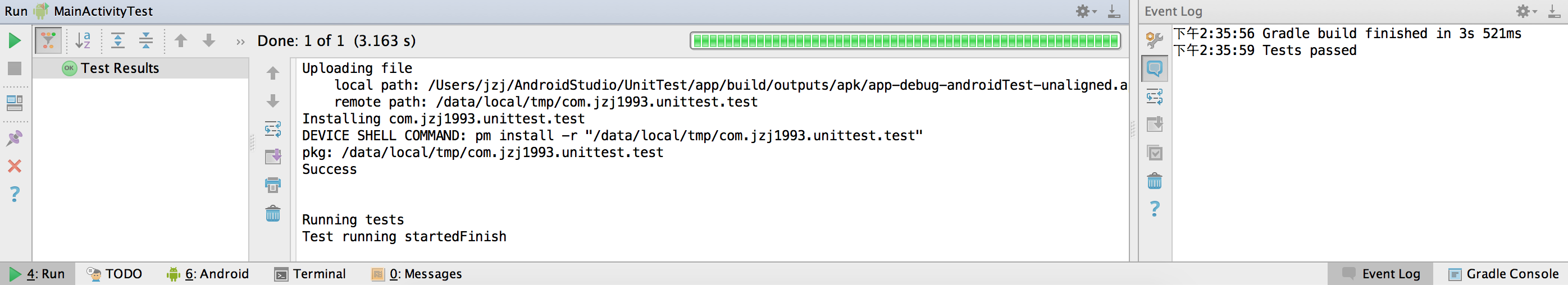Toggle the show passed tests filter
The height and width of the screenshot is (285, 1568).
(48, 41)
